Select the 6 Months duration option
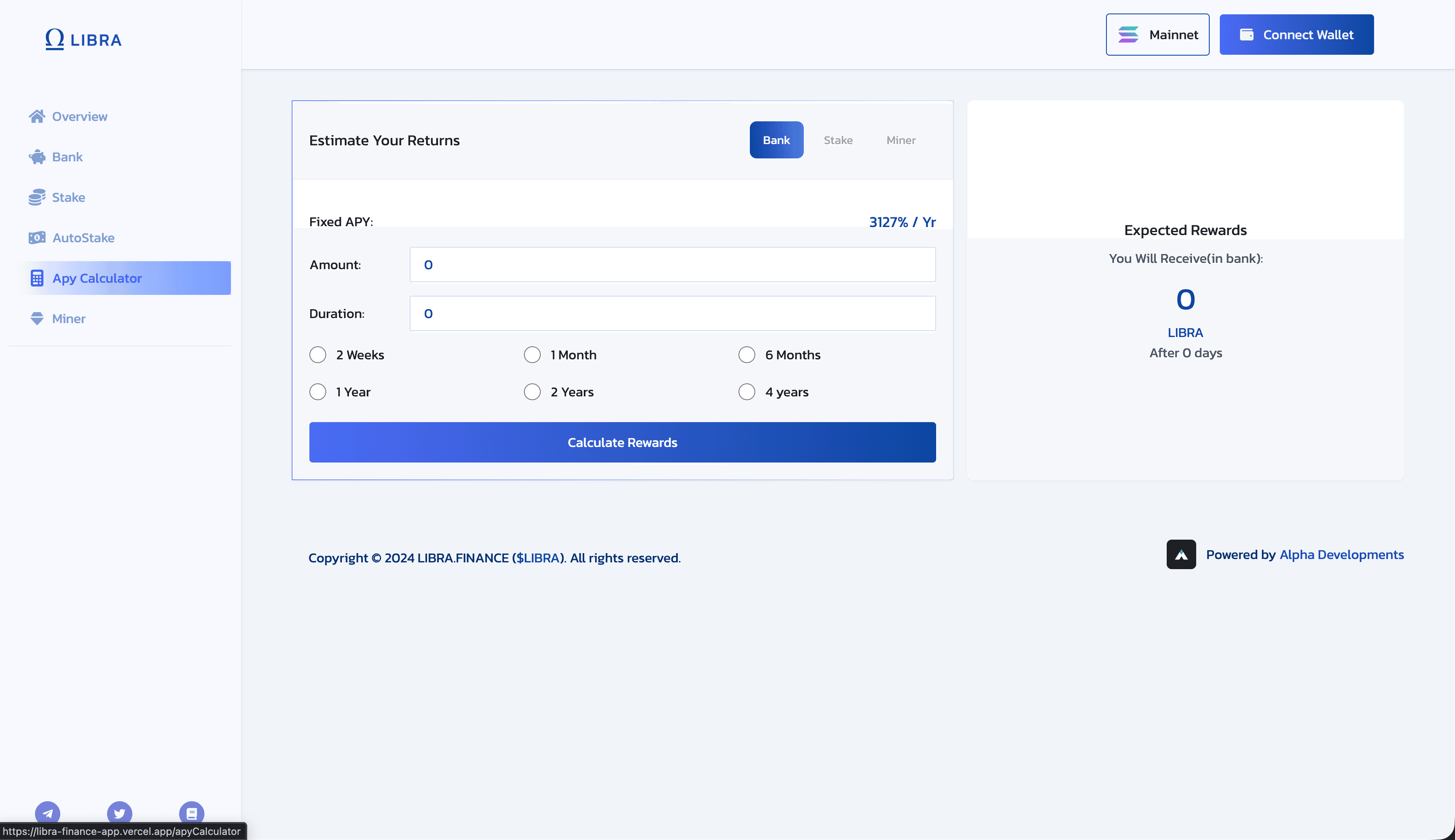 click(x=747, y=355)
